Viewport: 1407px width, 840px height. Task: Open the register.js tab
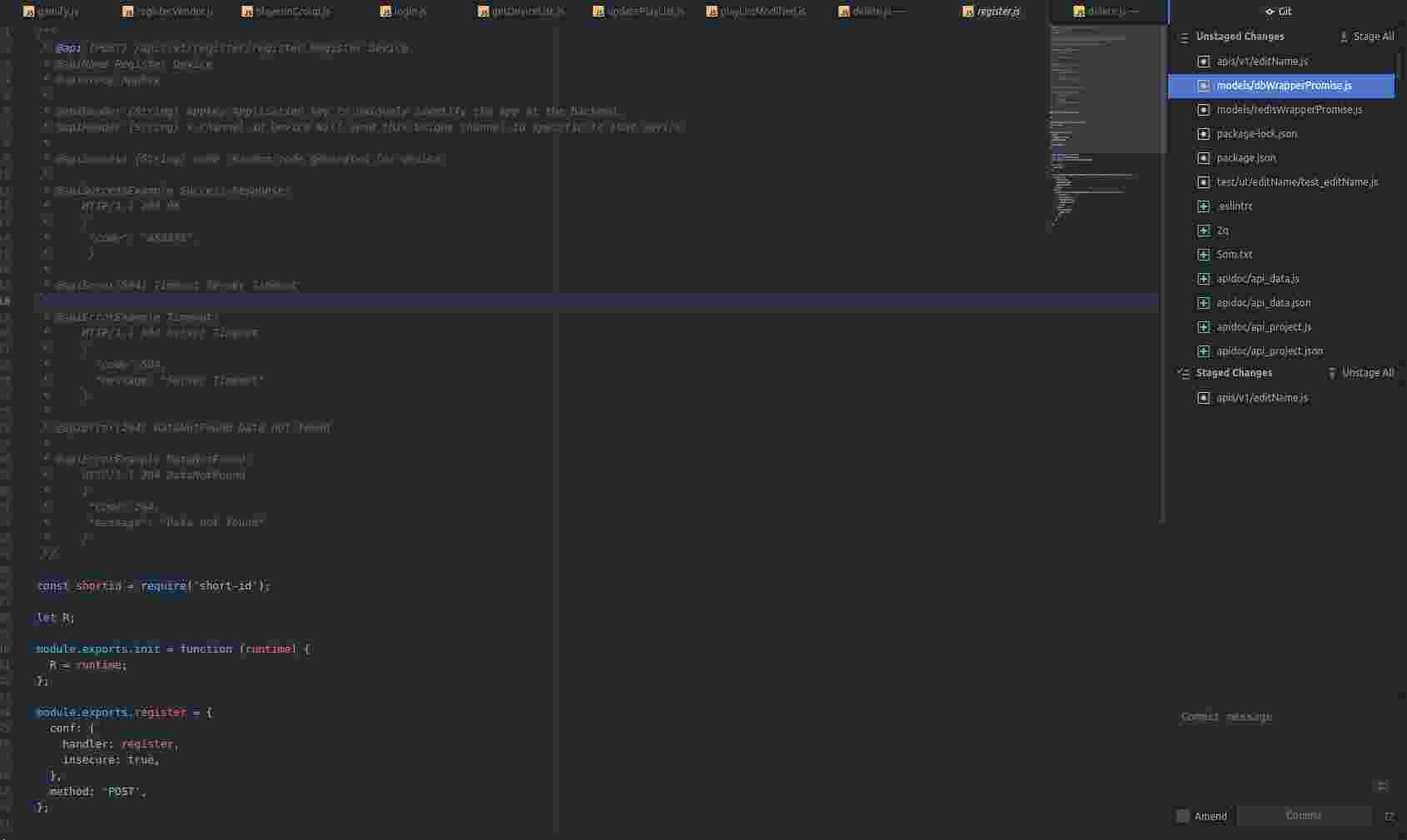pos(992,12)
